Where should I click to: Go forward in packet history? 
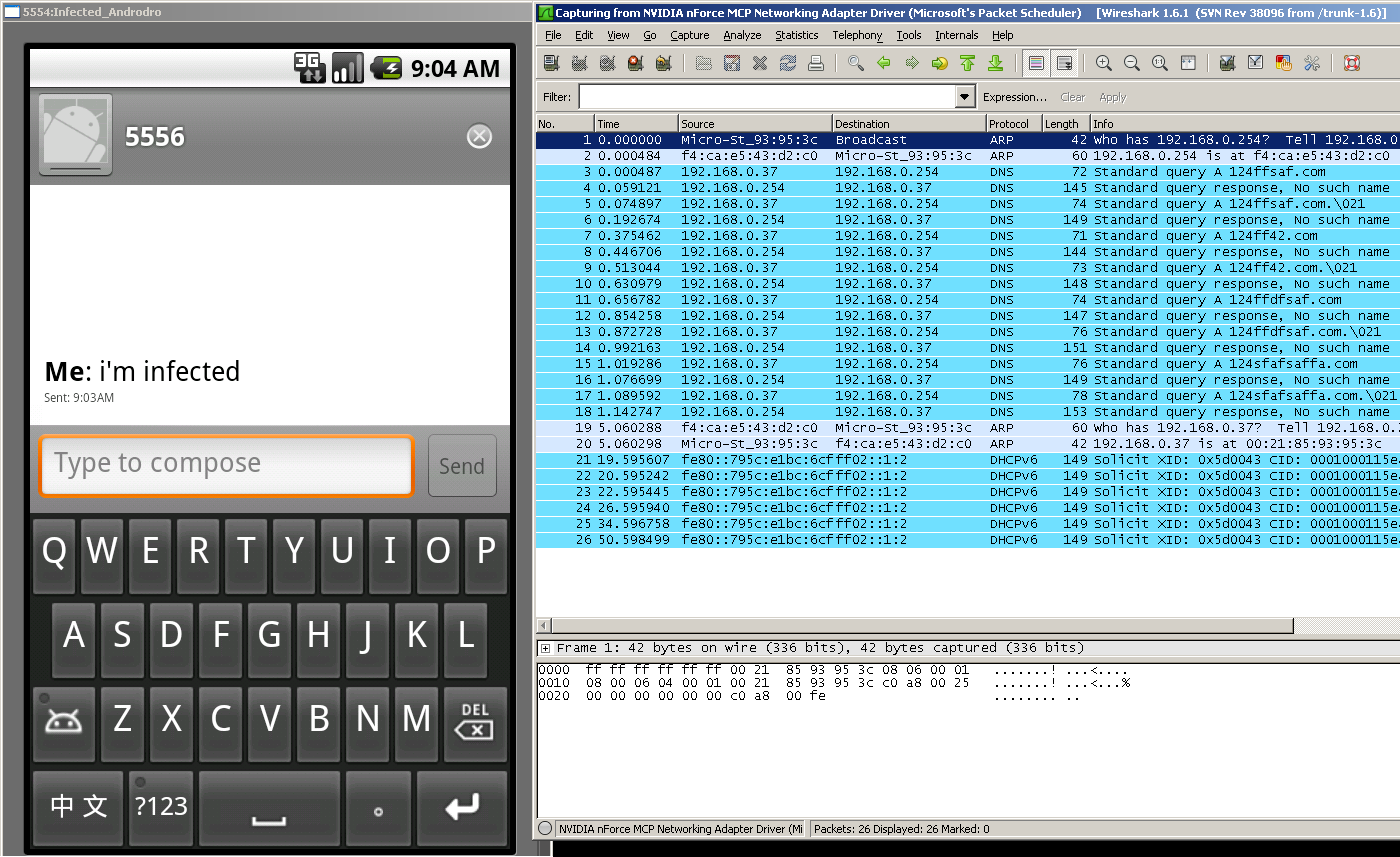tap(912, 63)
